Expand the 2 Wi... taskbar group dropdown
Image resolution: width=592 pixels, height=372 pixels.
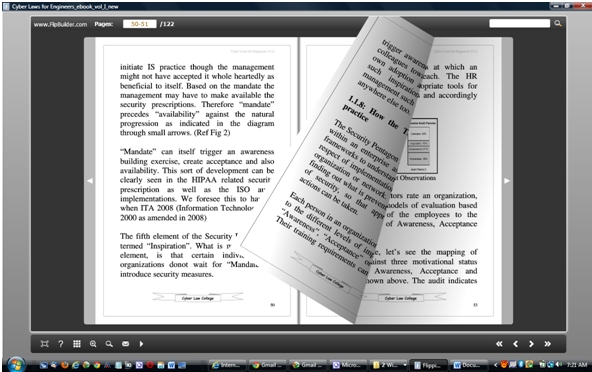pyautogui.click(x=405, y=365)
